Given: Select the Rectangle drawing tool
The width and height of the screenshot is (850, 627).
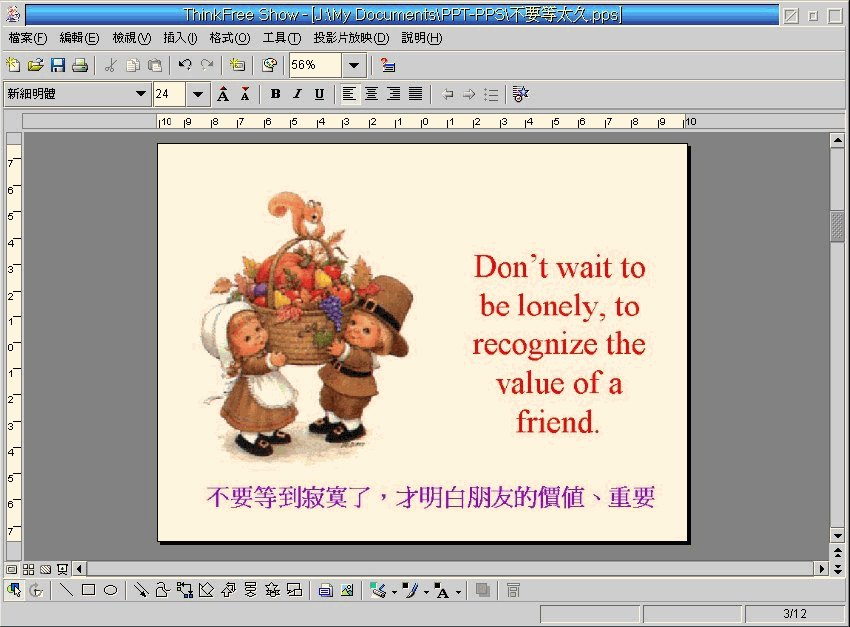Looking at the screenshot, I should point(88,590).
